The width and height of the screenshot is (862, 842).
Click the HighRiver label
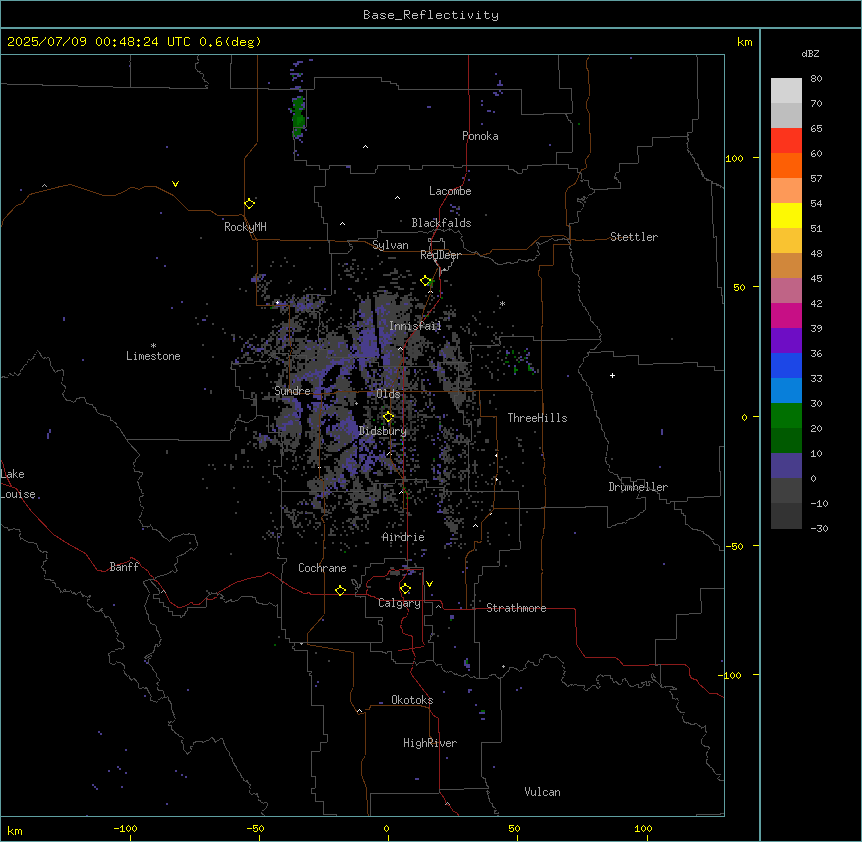pyautogui.click(x=430, y=743)
